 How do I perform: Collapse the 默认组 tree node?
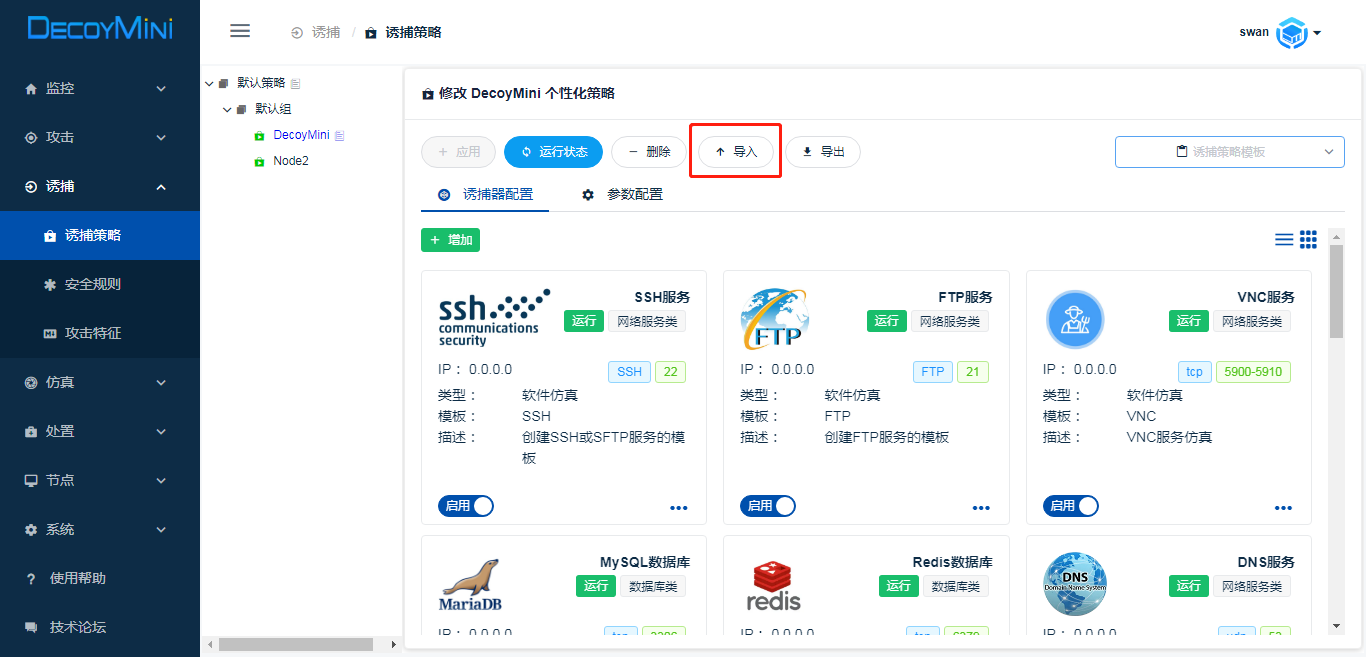point(227,109)
